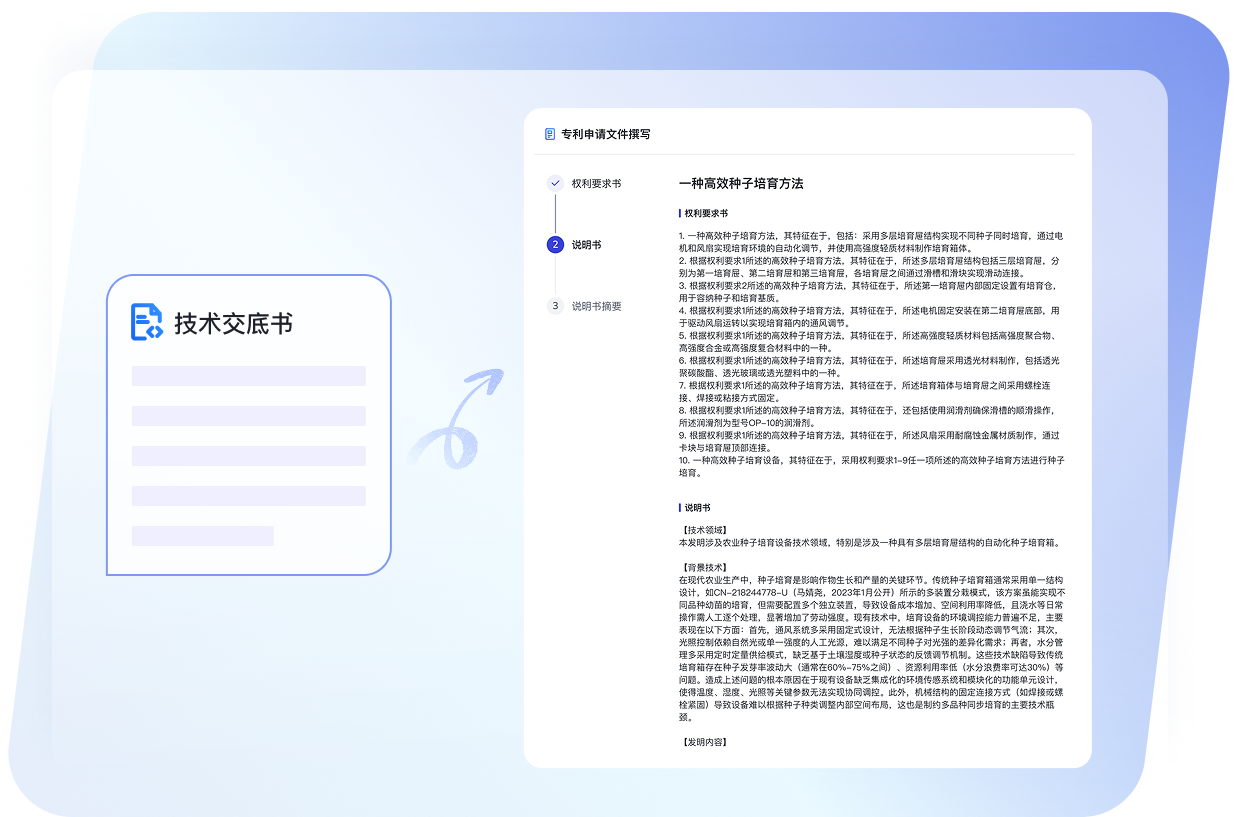Select step 2 circle icon
Viewport: 1238px width, 817px height.
click(x=555, y=244)
